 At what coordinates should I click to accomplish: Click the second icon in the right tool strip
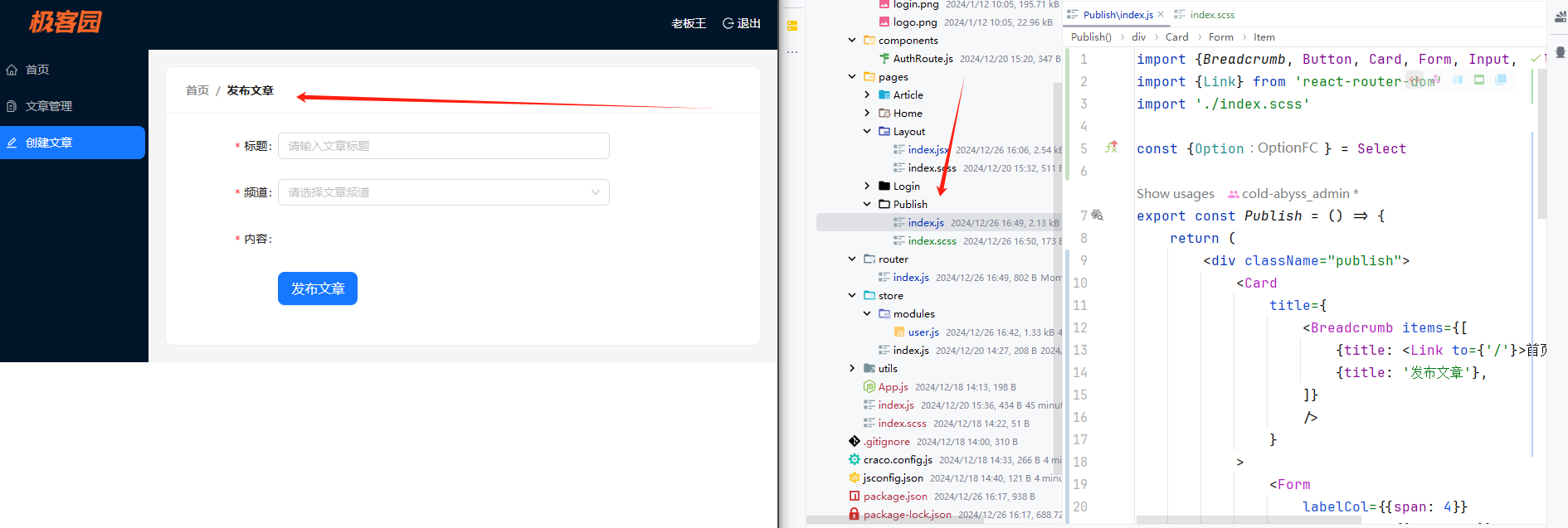tap(1561, 52)
